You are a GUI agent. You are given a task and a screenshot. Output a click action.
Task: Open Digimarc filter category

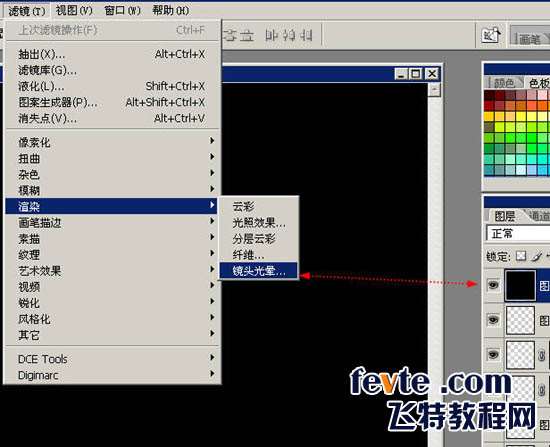pos(112,375)
